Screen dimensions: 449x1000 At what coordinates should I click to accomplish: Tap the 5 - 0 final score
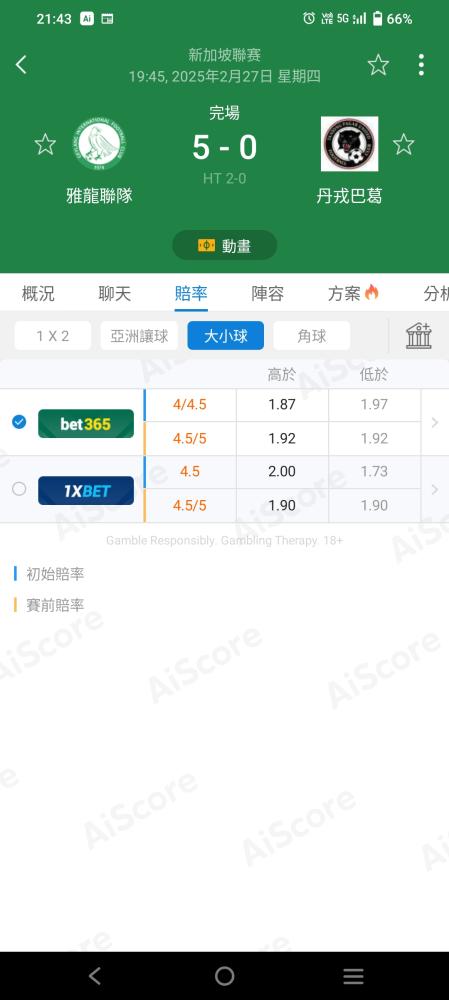coord(224,147)
